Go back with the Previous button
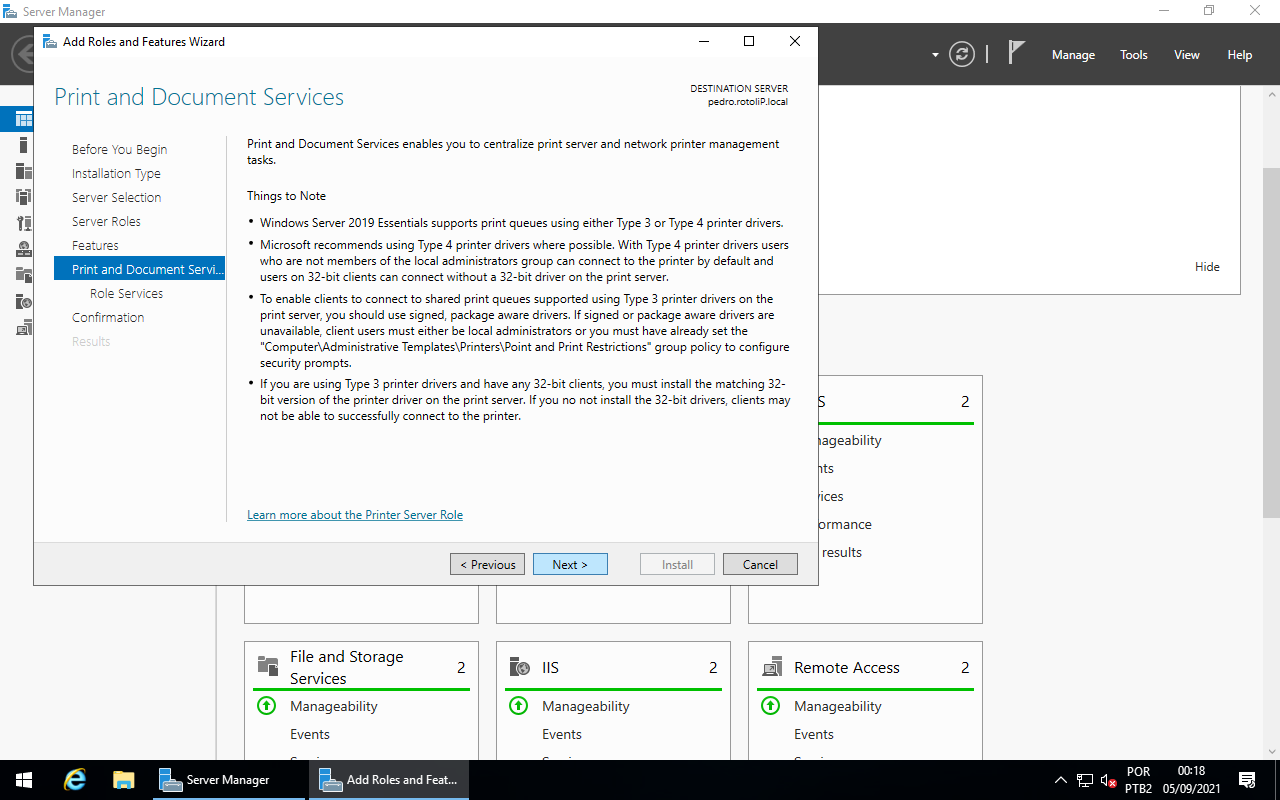 [487, 564]
